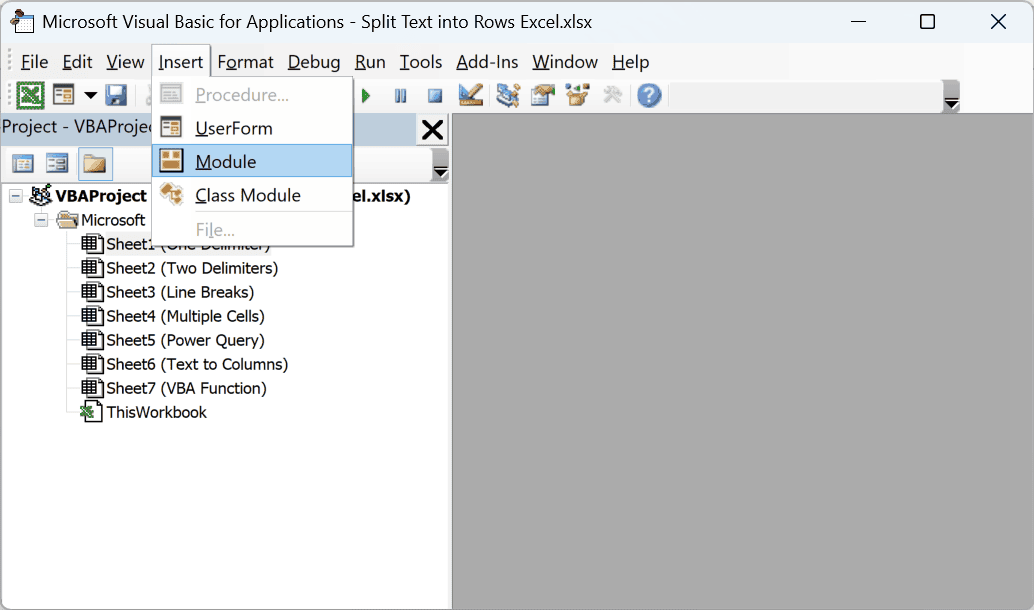Open the Add-Ins menu
Viewport: 1034px width, 610px height.
[x=487, y=62]
